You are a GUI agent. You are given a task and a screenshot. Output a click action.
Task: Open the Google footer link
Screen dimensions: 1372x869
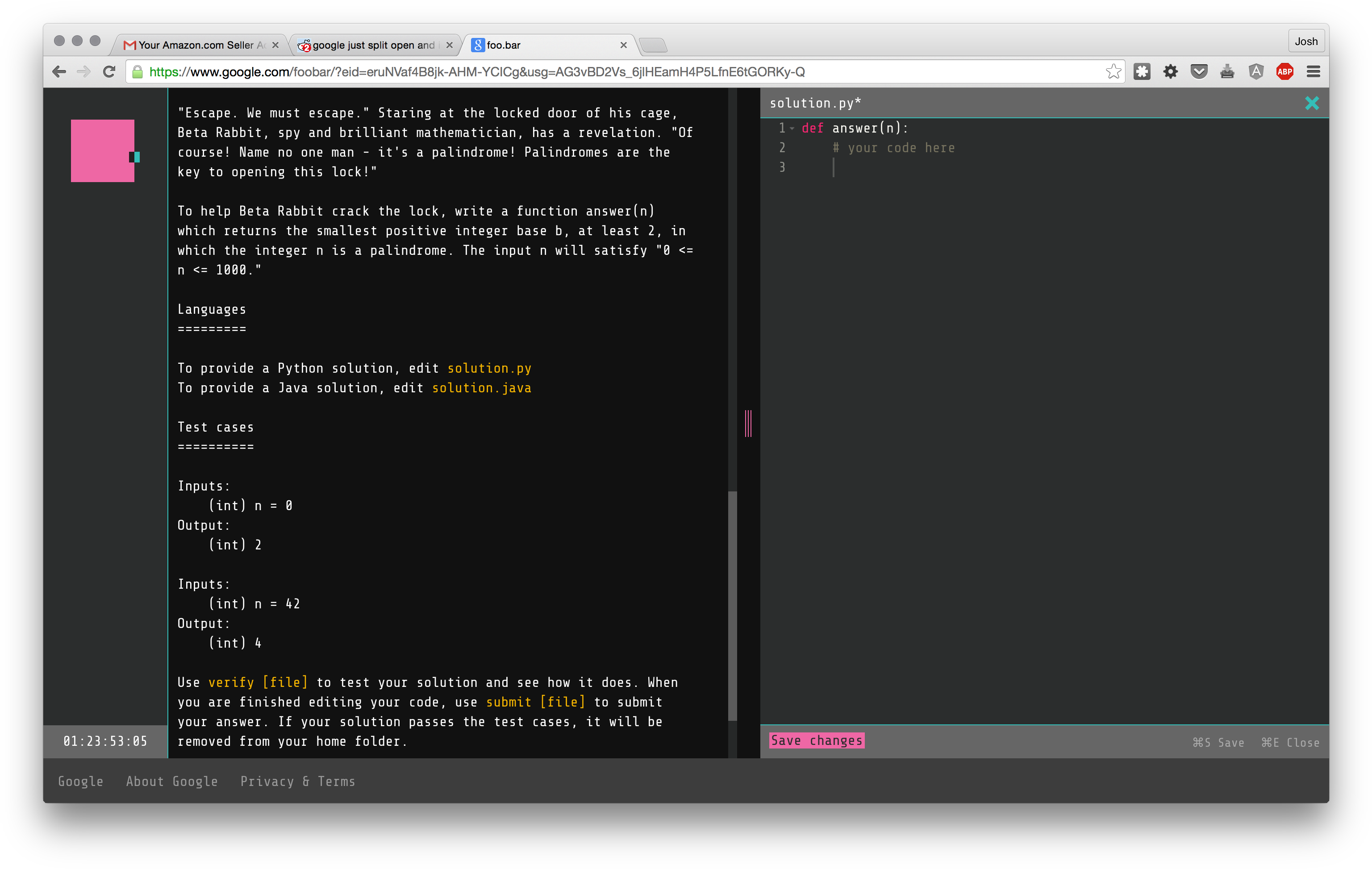[81, 782]
